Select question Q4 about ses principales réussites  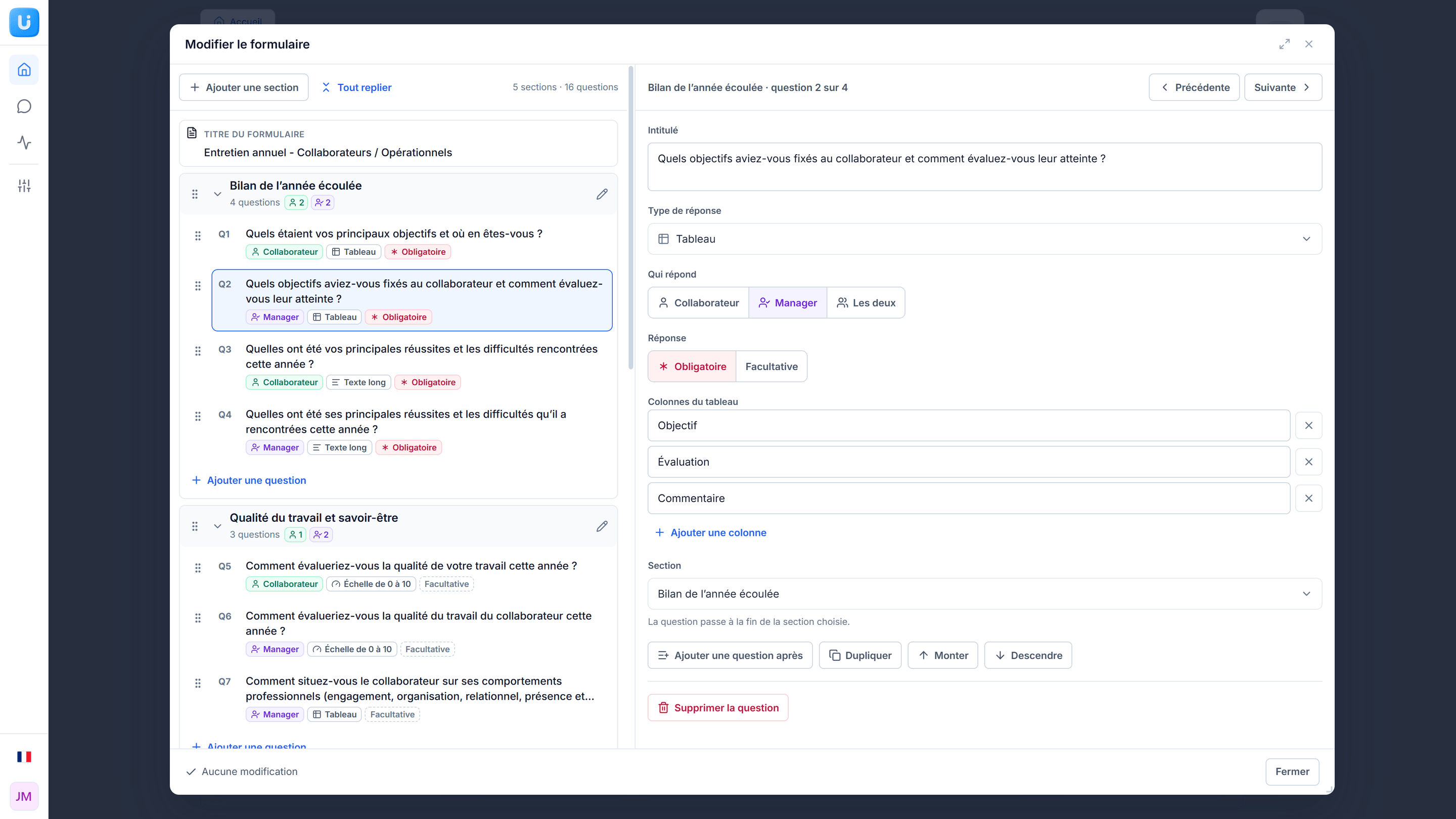pyautogui.click(x=412, y=430)
